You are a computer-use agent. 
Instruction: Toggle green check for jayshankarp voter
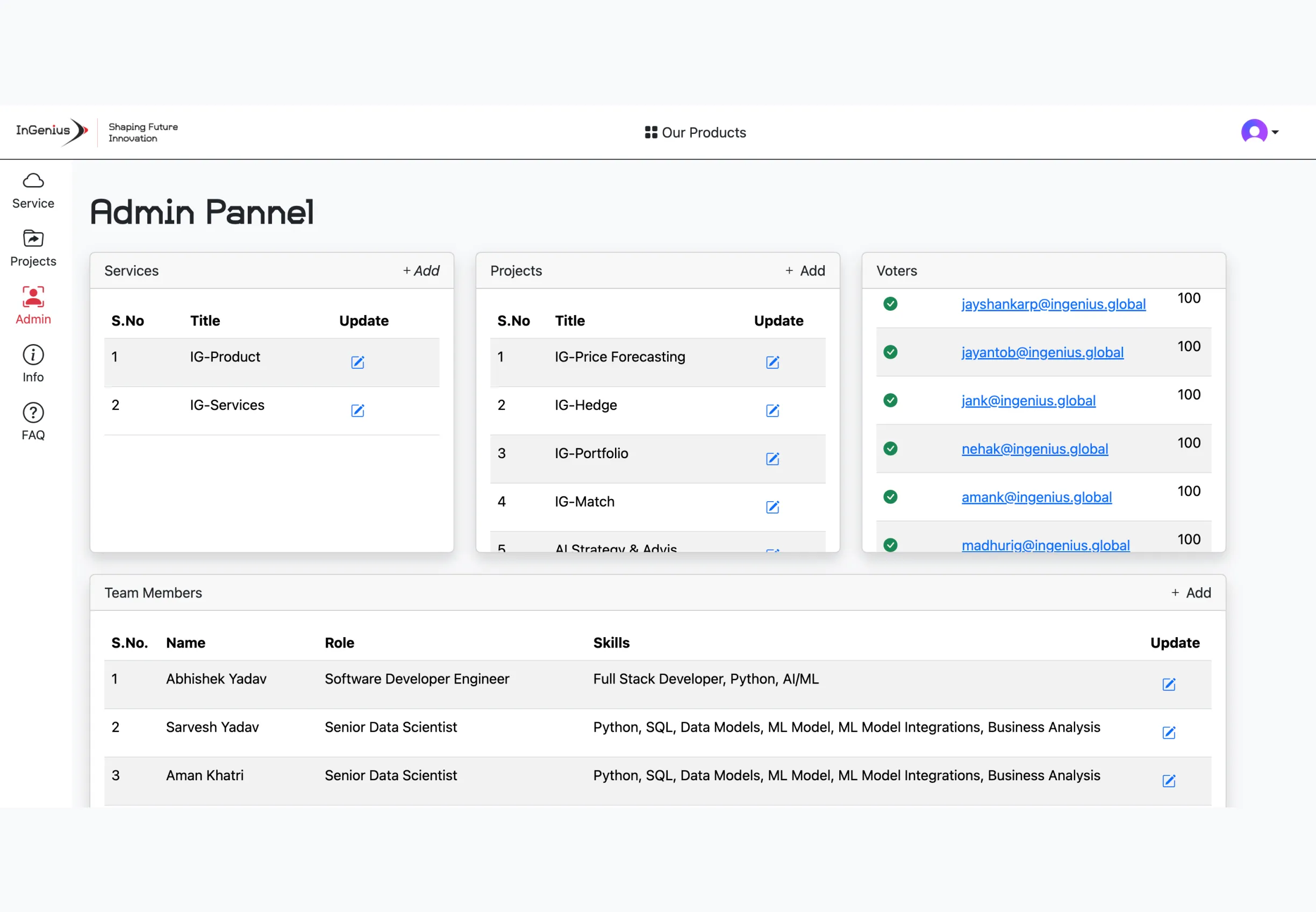[890, 303]
